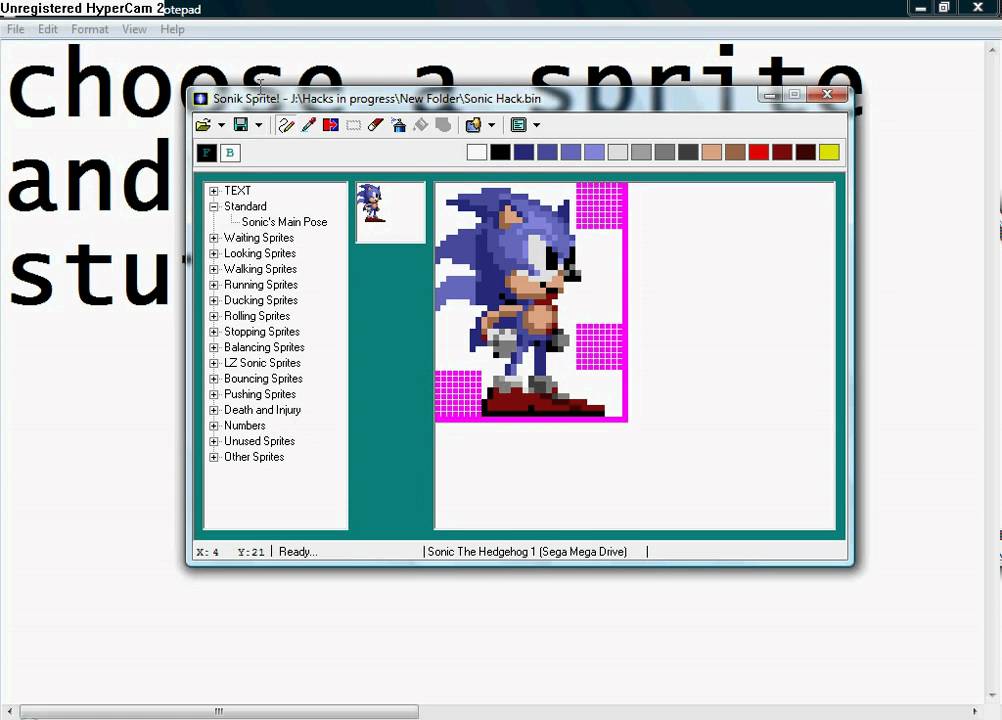1002x720 pixels.
Task: Click the Ready status bar text
Action: pyautogui.click(x=298, y=551)
